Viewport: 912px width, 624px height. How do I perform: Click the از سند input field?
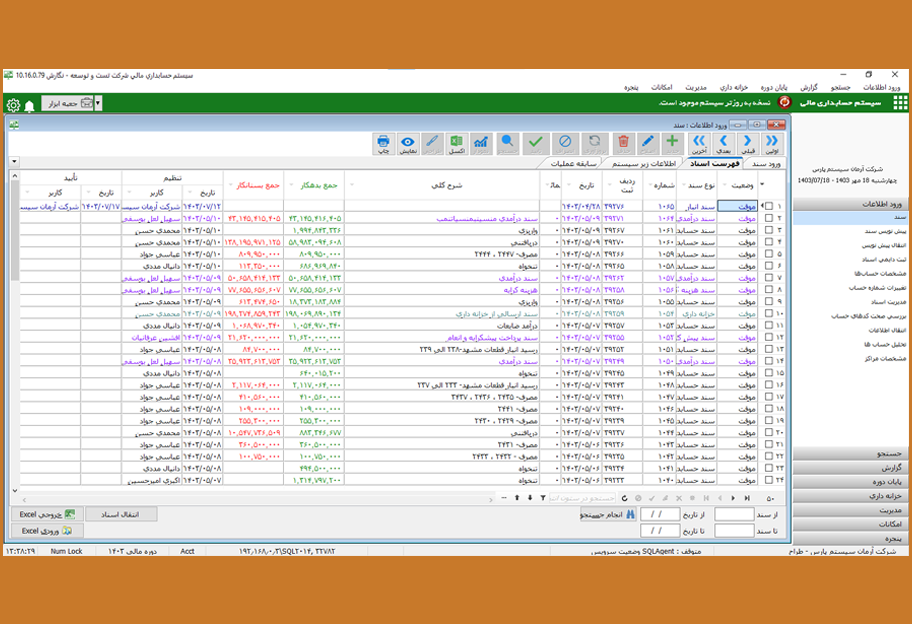pos(734,515)
